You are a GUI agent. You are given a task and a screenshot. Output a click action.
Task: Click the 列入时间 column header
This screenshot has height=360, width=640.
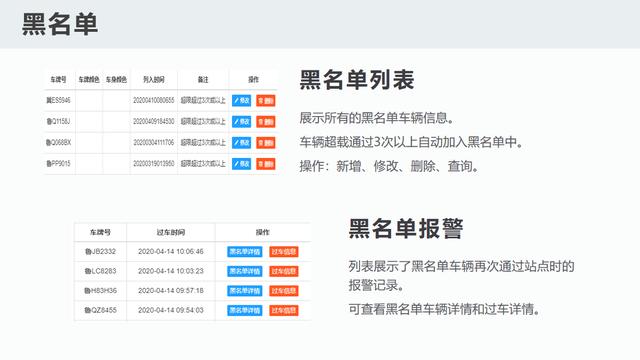(x=153, y=80)
